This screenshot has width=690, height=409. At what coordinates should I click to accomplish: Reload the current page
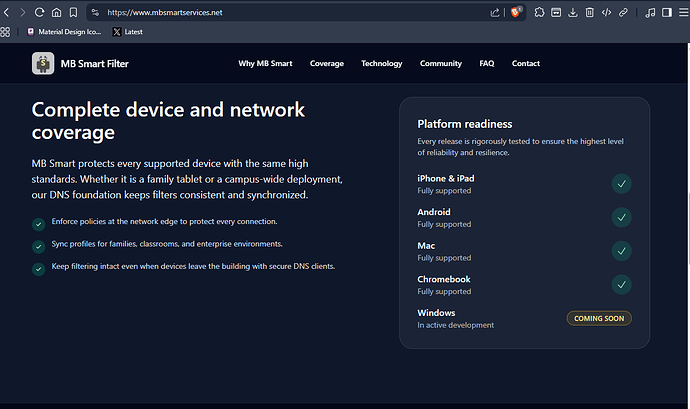click(x=40, y=12)
